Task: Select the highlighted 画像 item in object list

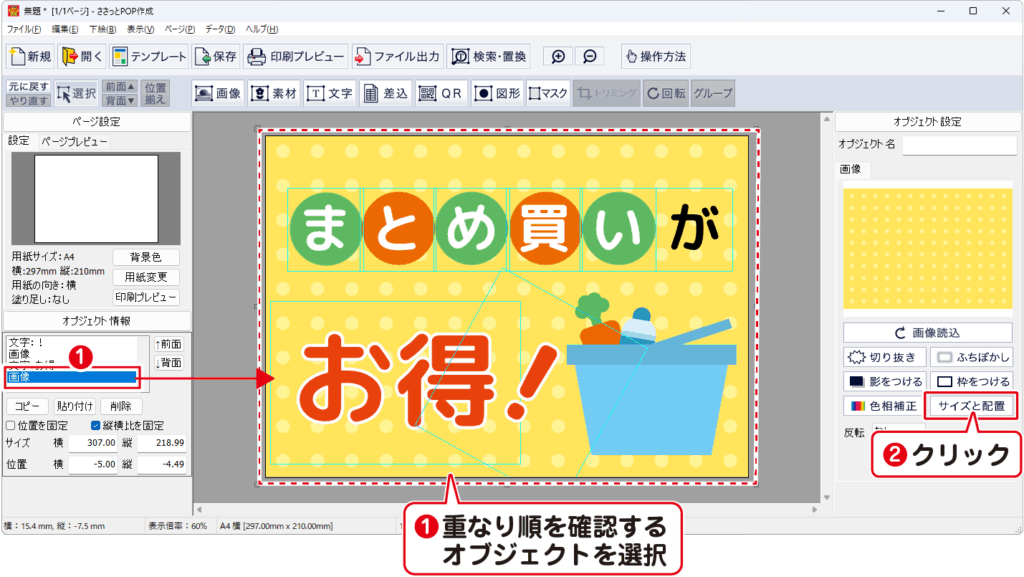Action: pos(70,377)
